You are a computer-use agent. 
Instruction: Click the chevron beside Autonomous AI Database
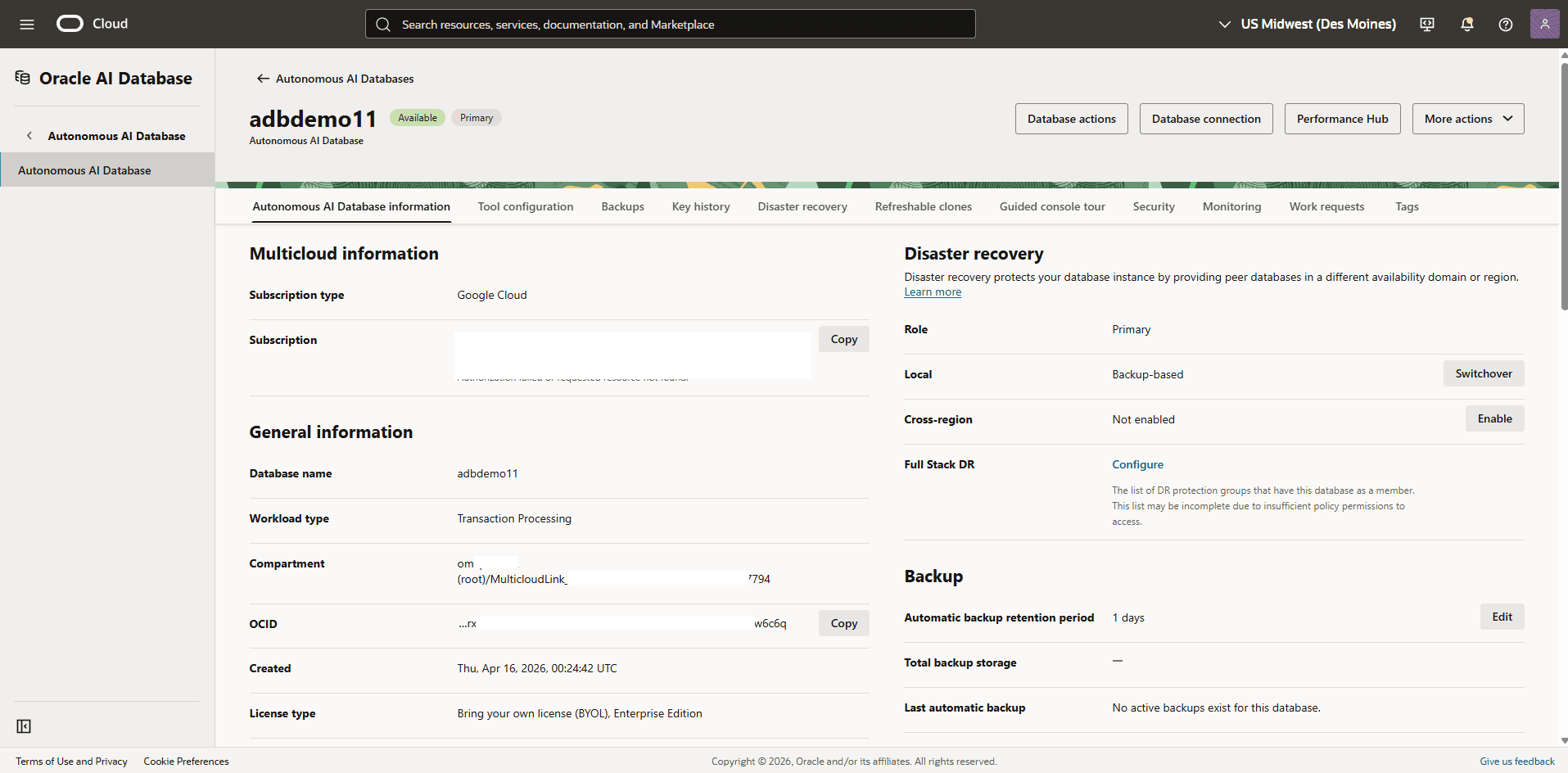29,136
